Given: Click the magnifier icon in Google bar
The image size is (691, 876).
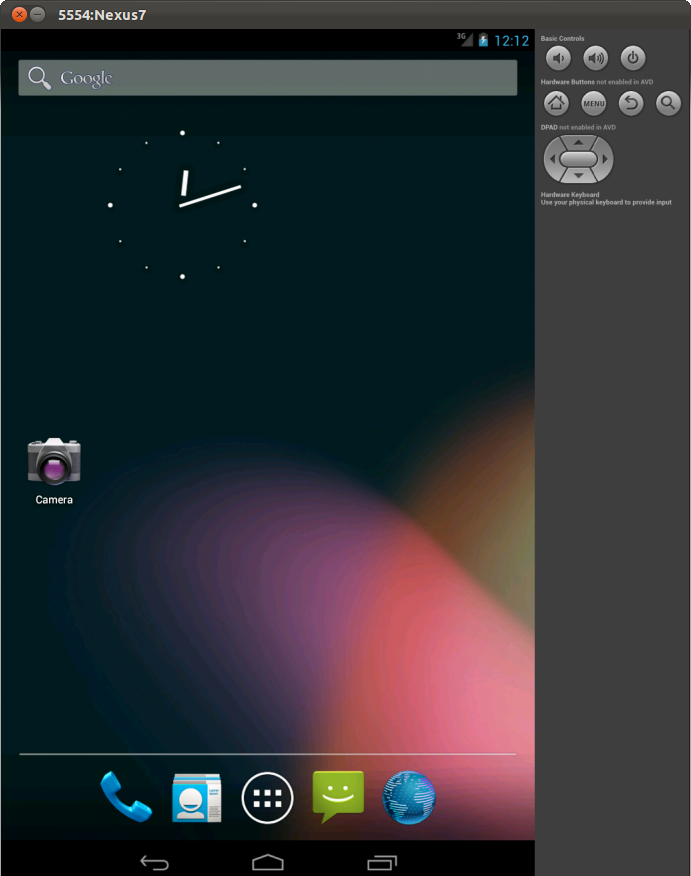Looking at the screenshot, I should tap(39, 78).
